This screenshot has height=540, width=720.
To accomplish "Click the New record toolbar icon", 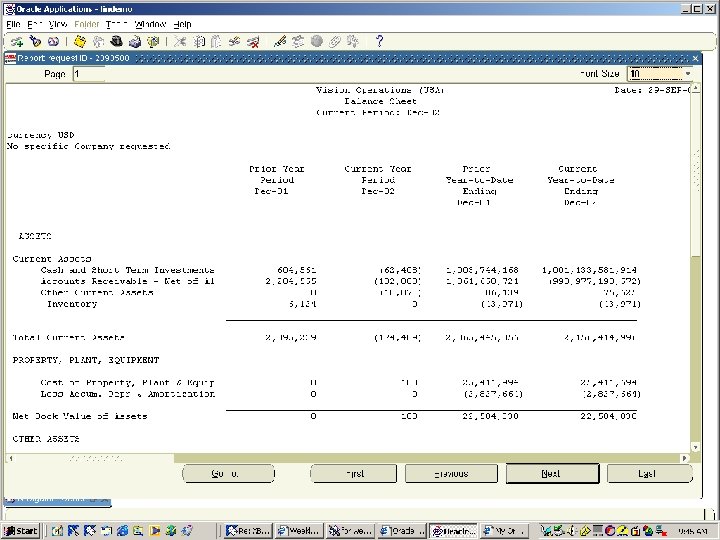I will (x=17, y=42).
